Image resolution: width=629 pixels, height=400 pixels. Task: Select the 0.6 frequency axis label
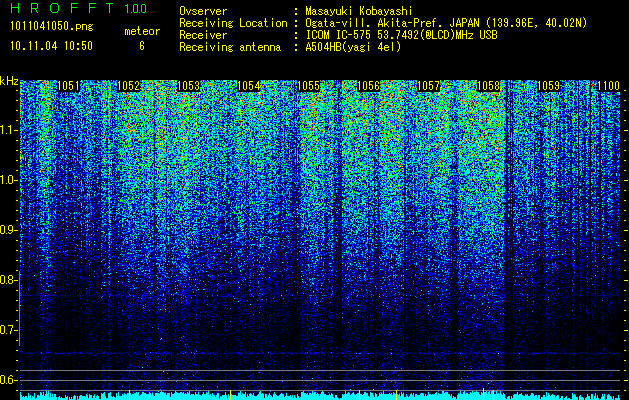pyautogui.click(x=7, y=380)
